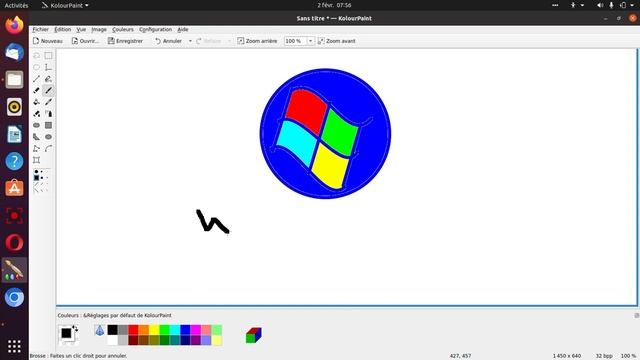Pick the magenta color swatch

[196, 330]
